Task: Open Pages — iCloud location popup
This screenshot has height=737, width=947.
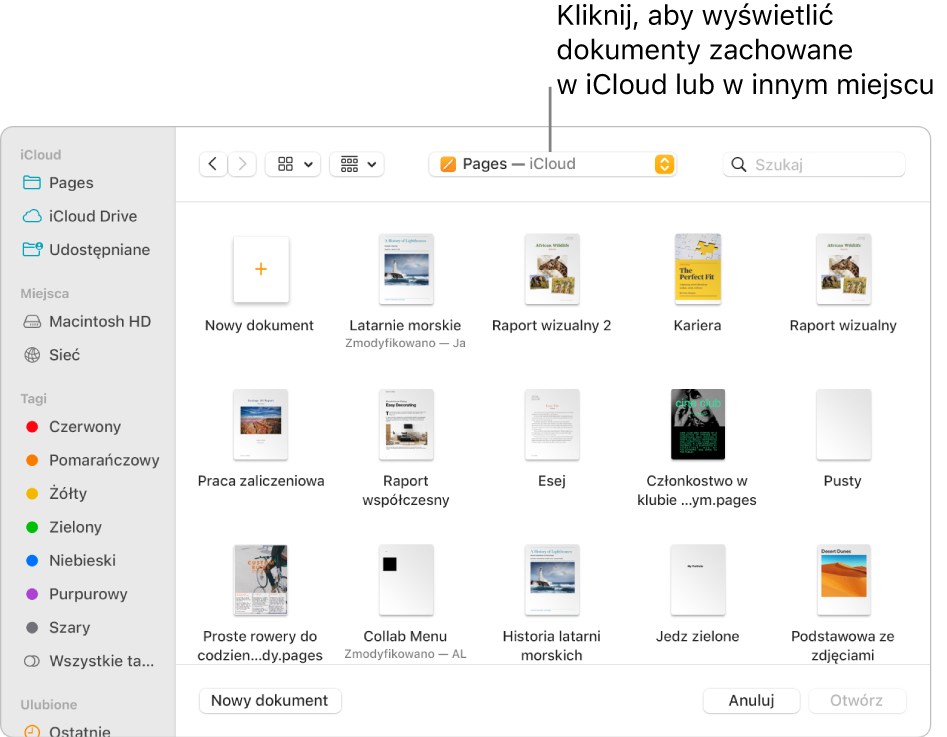Action: click(552, 164)
